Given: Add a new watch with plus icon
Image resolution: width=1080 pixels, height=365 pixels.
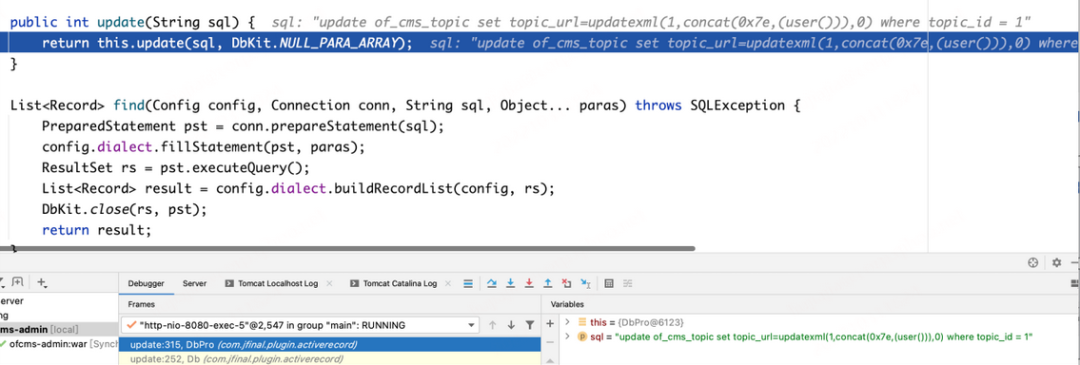Looking at the screenshot, I should tap(550, 323).
